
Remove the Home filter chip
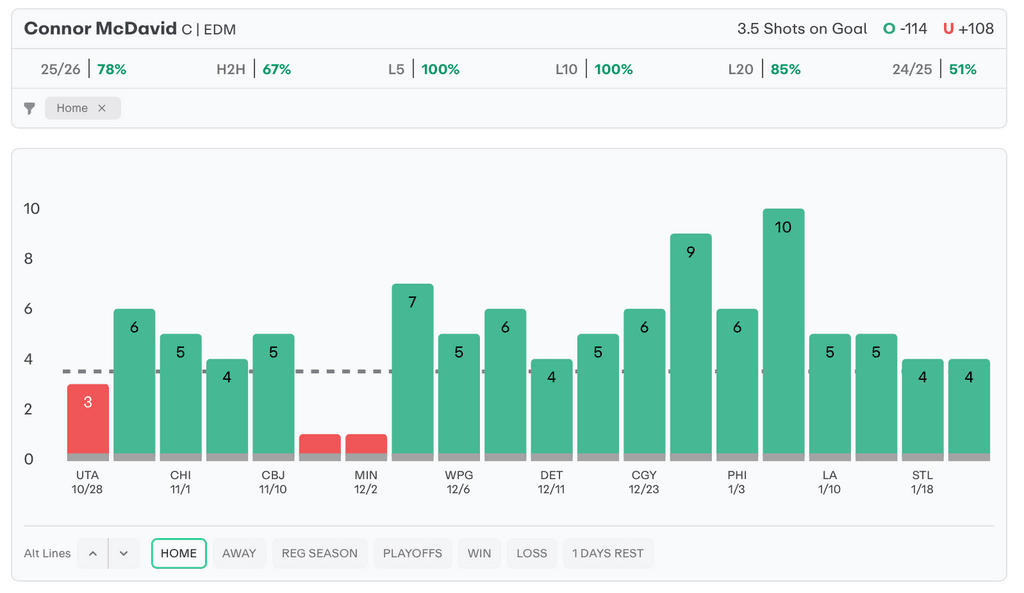(x=102, y=108)
